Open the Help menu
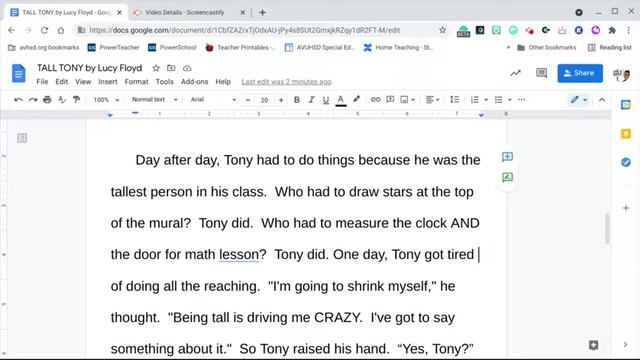The image size is (640, 360). 223,82
